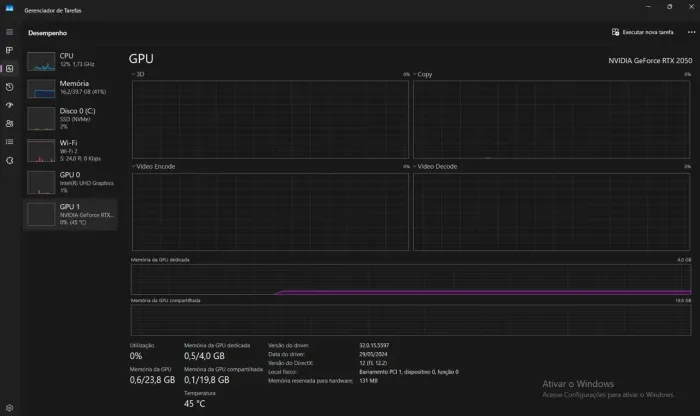Open the Services page icon
This screenshot has height=416, width=700.
[9, 160]
